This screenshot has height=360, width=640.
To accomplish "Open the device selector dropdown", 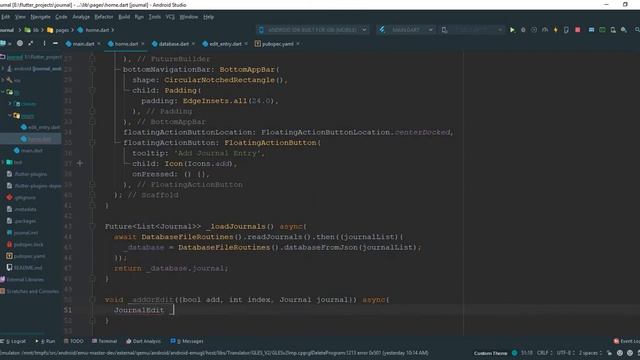I will pos(313,30).
